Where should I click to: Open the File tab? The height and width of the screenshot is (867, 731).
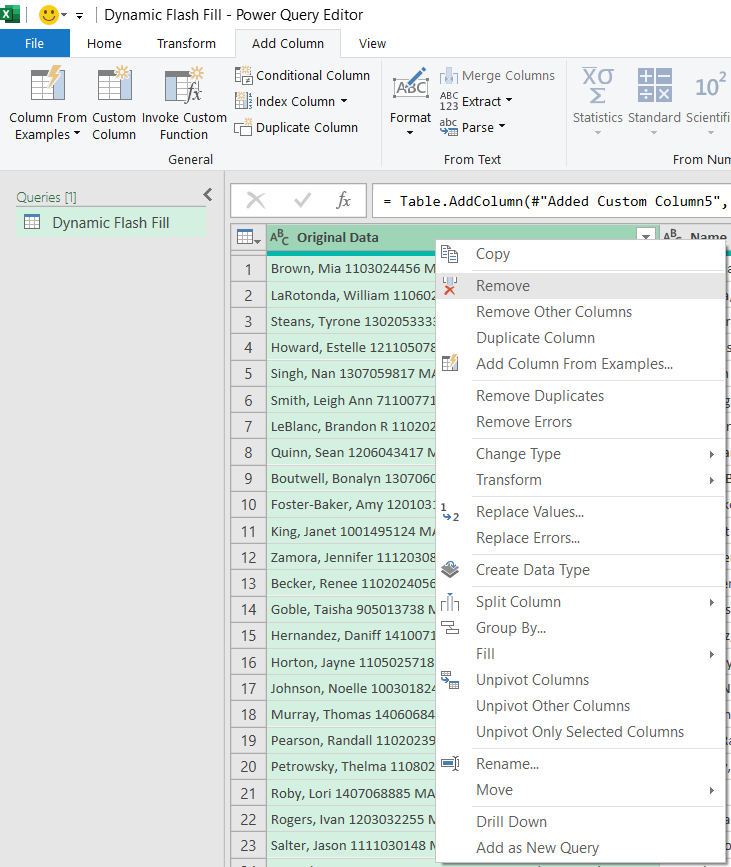point(34,43)
